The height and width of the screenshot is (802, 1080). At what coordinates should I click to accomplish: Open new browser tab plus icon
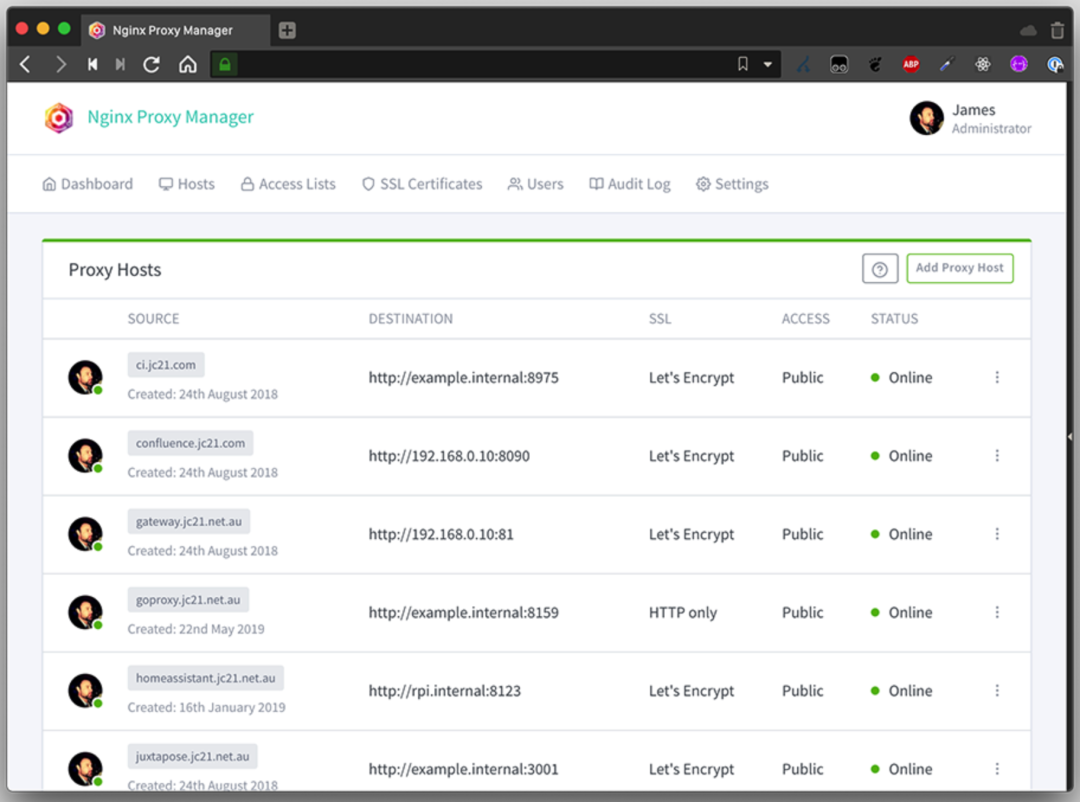click(287, 30)
